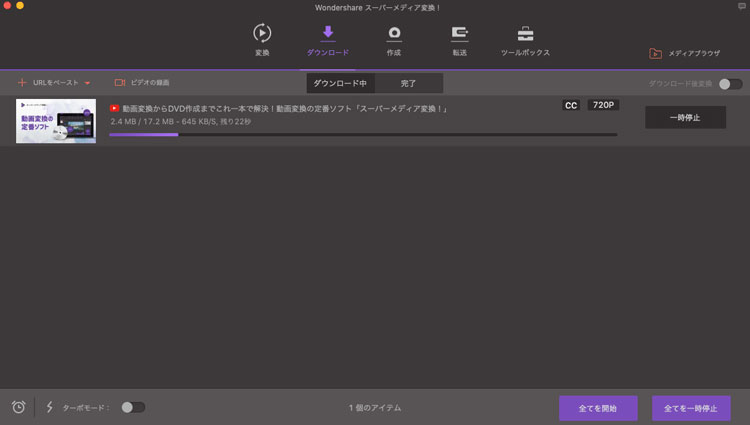
Task: Click the plus icon for URLをペースト
Action: pyautogui.click(x=22, y=82)
